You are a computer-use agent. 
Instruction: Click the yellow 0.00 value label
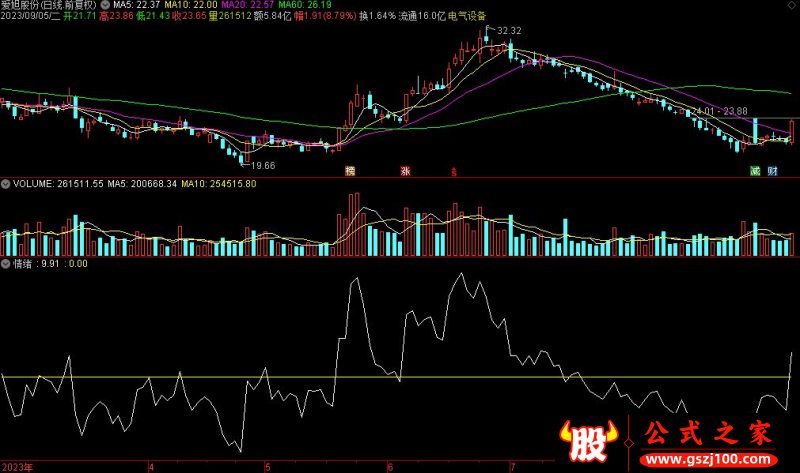(78, 264)
